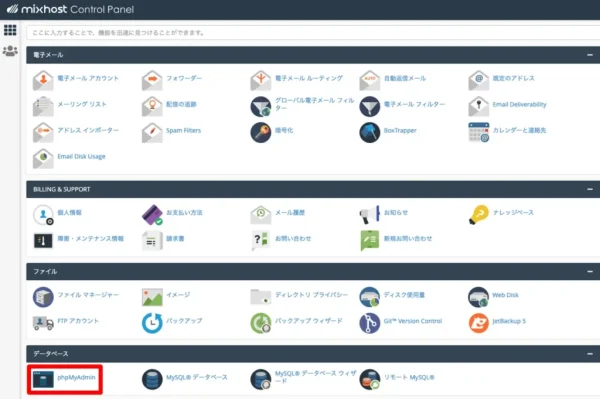
Task: Click the Outage and Maintenance Info link (障害・メンテナンス情報)
Action: click(x=90, y=239)
